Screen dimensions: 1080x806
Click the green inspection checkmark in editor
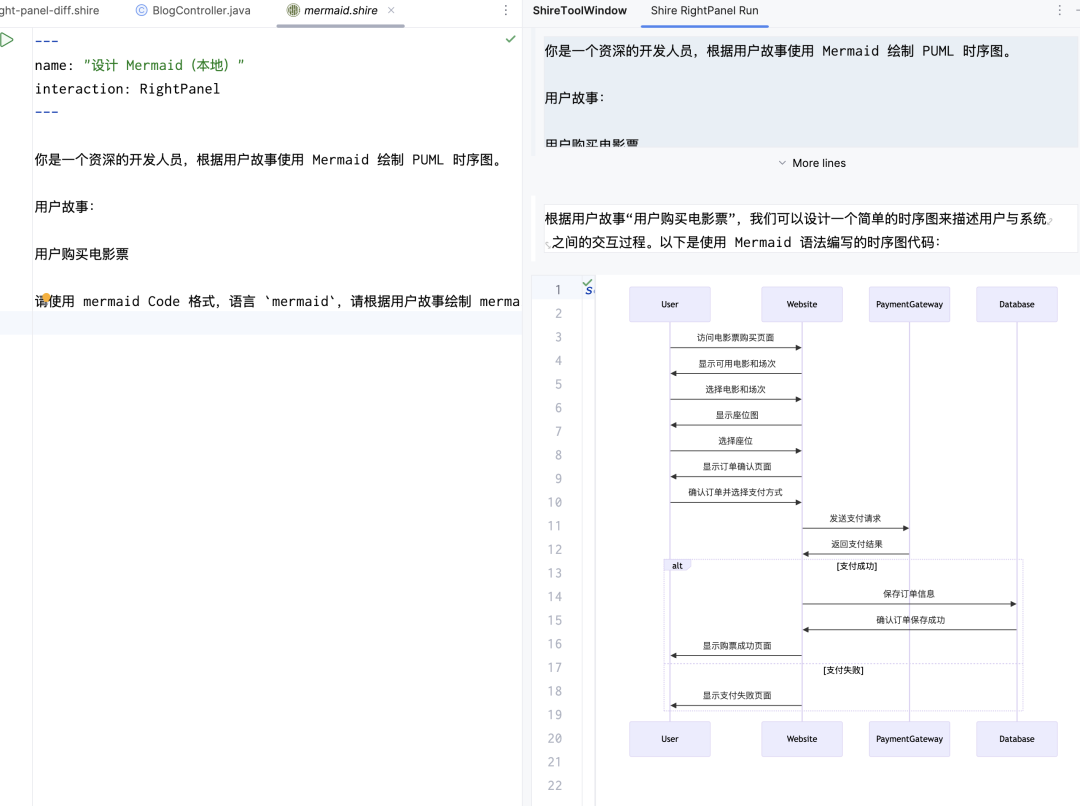point(510,39)
